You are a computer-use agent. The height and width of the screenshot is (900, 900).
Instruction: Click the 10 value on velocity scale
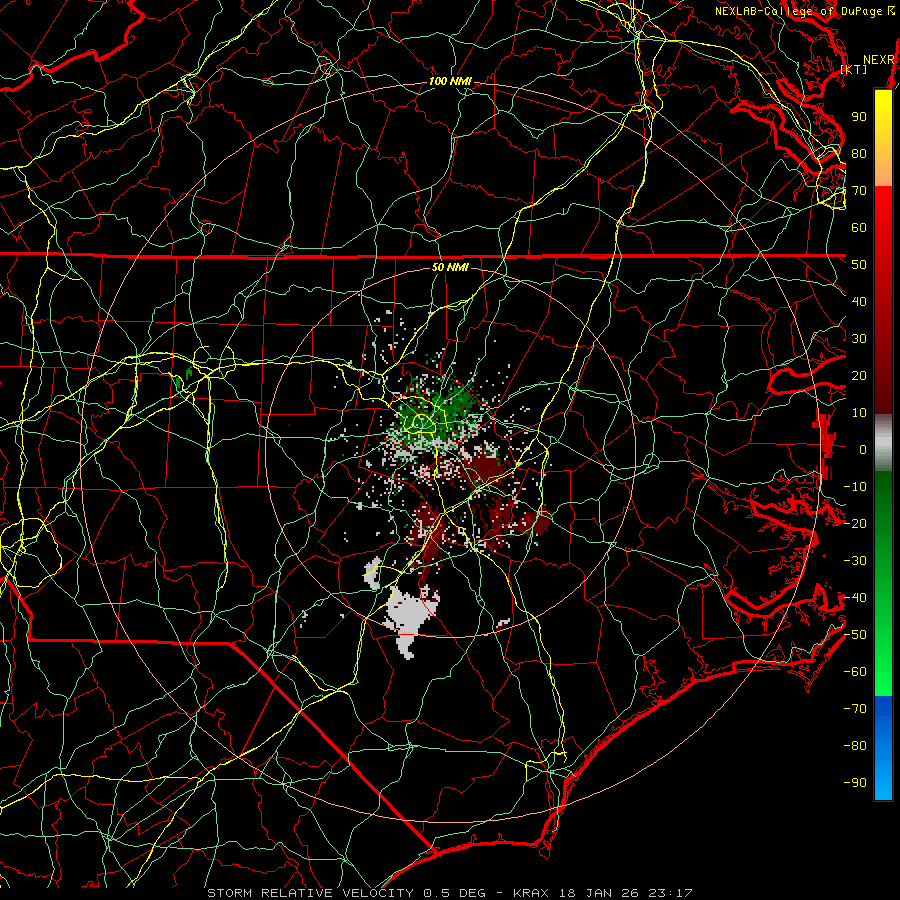click(x=859, y=413)
